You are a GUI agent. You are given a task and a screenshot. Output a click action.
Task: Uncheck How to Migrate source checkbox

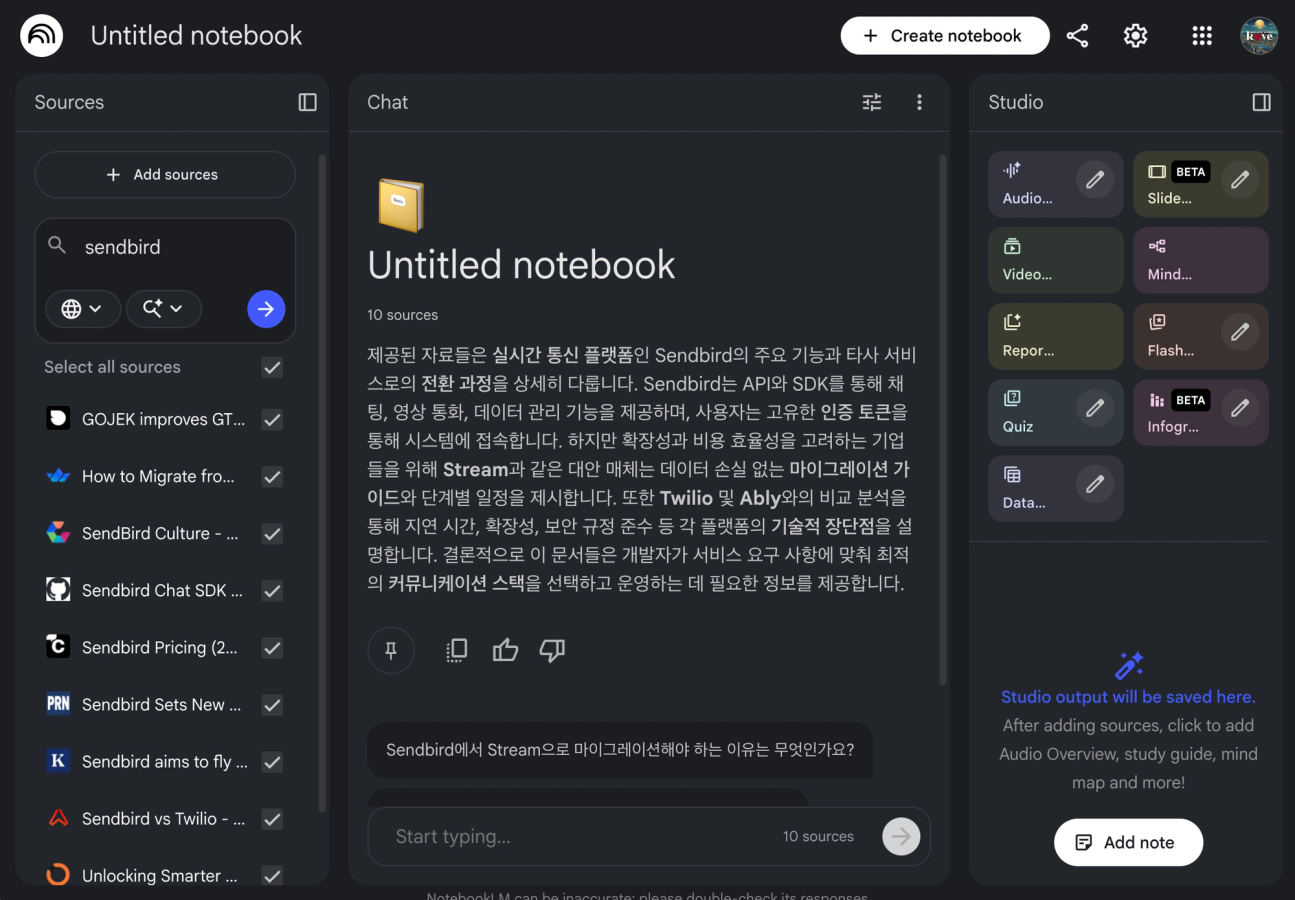[272, 477]
